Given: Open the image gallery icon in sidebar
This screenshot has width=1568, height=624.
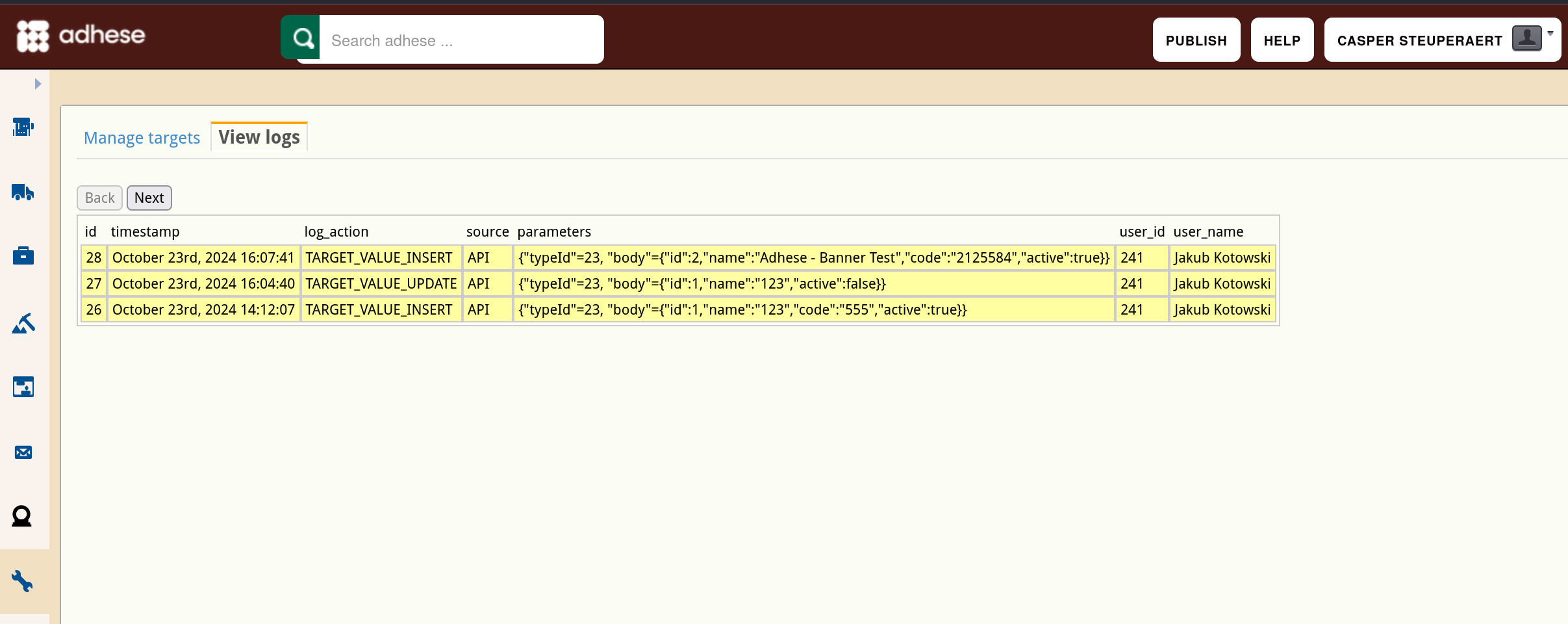Looking at the screenshot, I should [23, 387].
